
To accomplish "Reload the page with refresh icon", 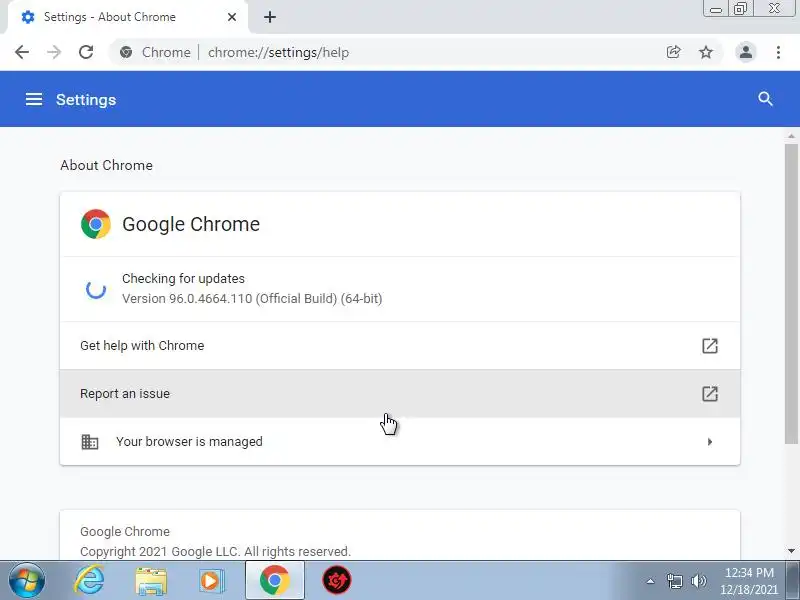I will tap(86, 52).
